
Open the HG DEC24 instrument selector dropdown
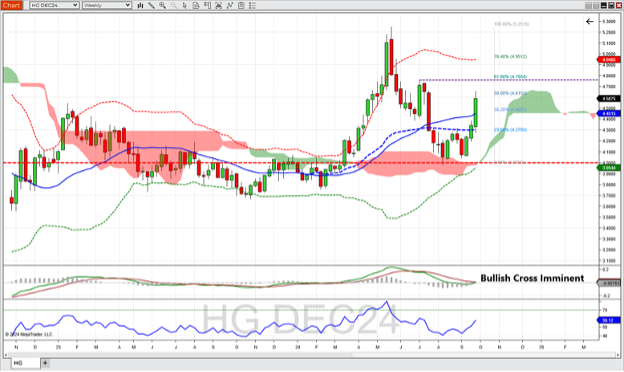(54, 5)
